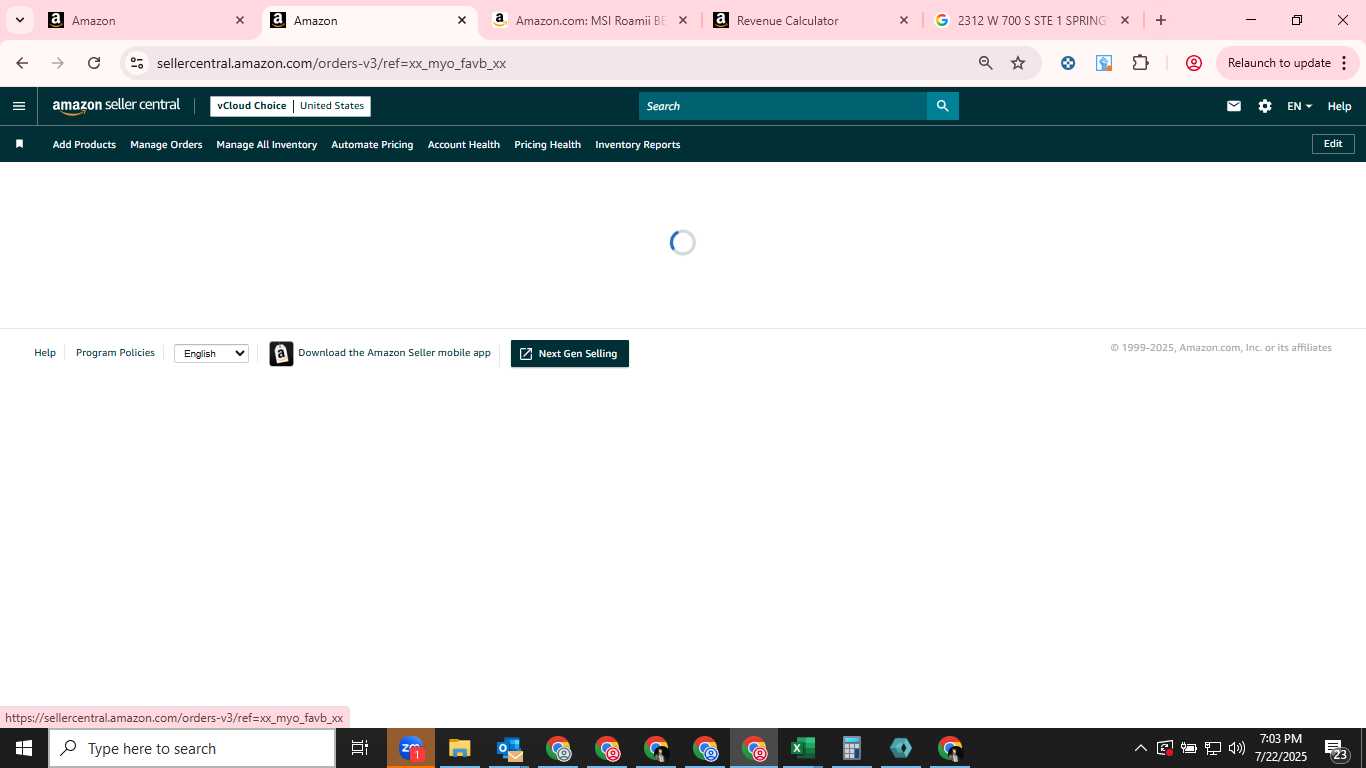
Task: Open Inventory Reports
Action: click(x=638, y=144)
